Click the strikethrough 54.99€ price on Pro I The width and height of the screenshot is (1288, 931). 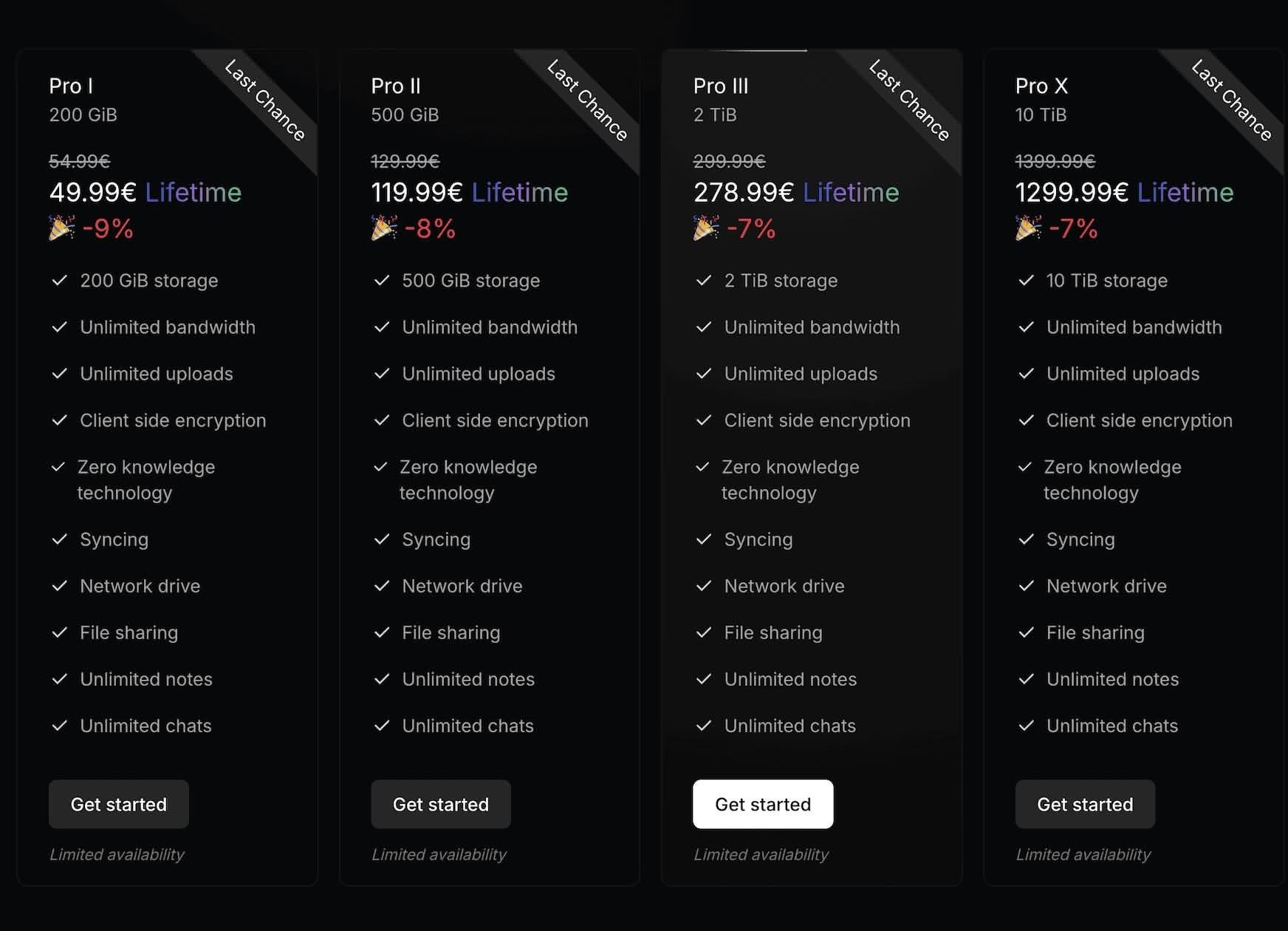pyautogui.click(x=79, y=160)
